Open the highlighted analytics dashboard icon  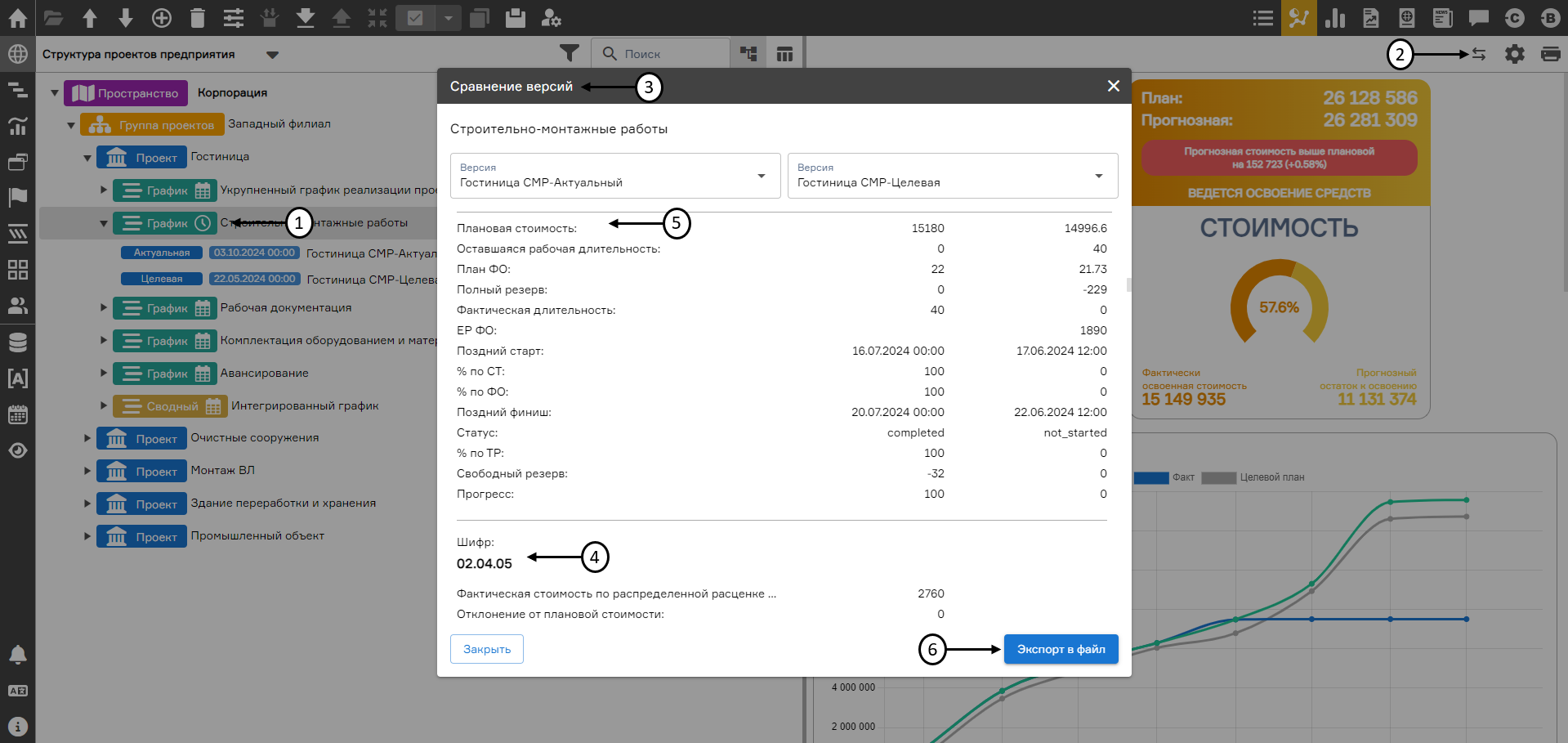1299,17
